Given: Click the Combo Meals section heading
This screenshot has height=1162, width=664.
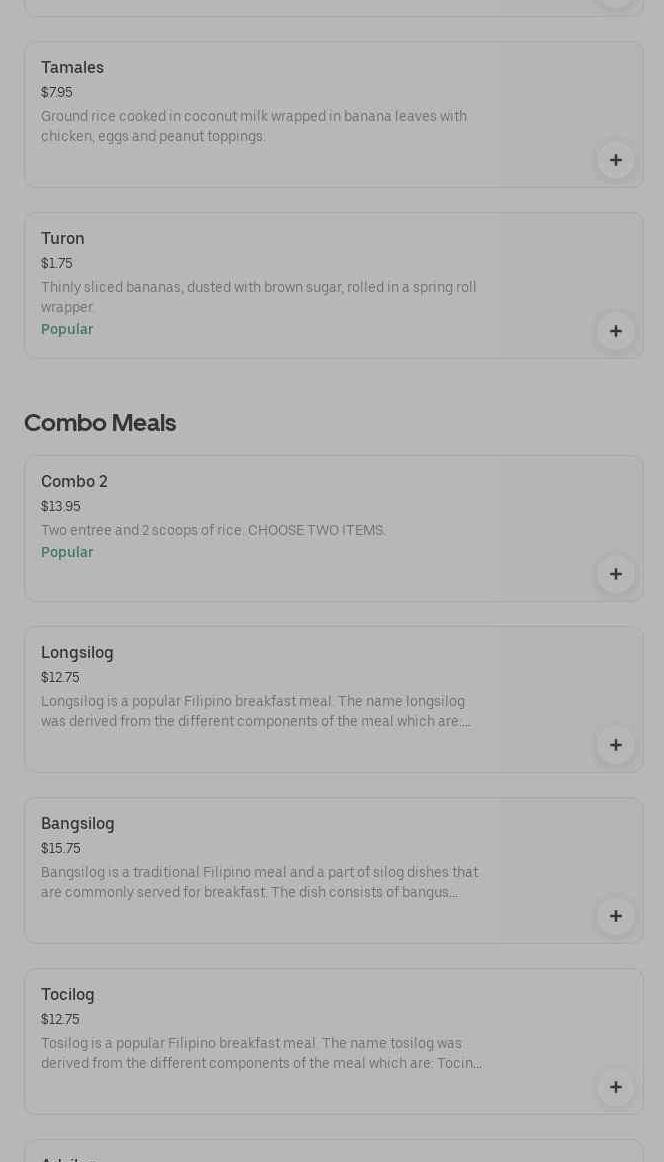Looking at the screenshot, I should [x=100, y=423].
